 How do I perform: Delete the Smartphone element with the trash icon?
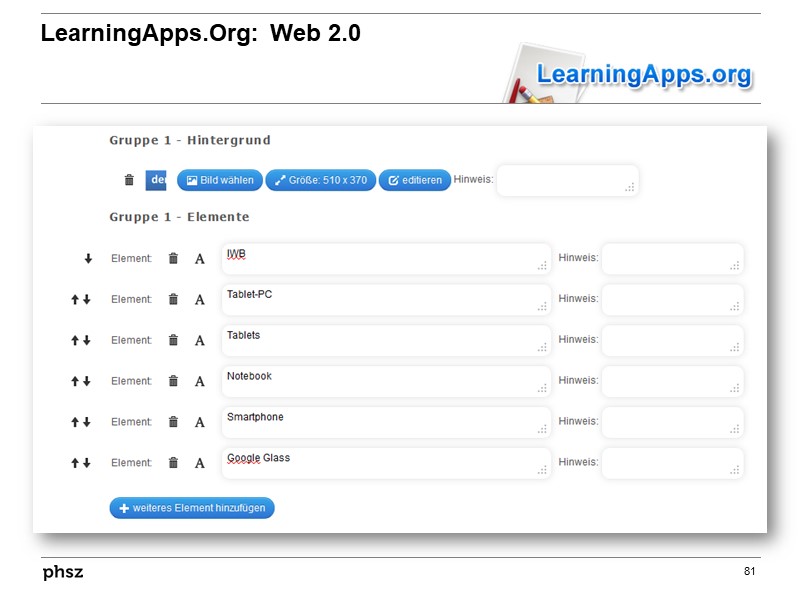point(170,421)
